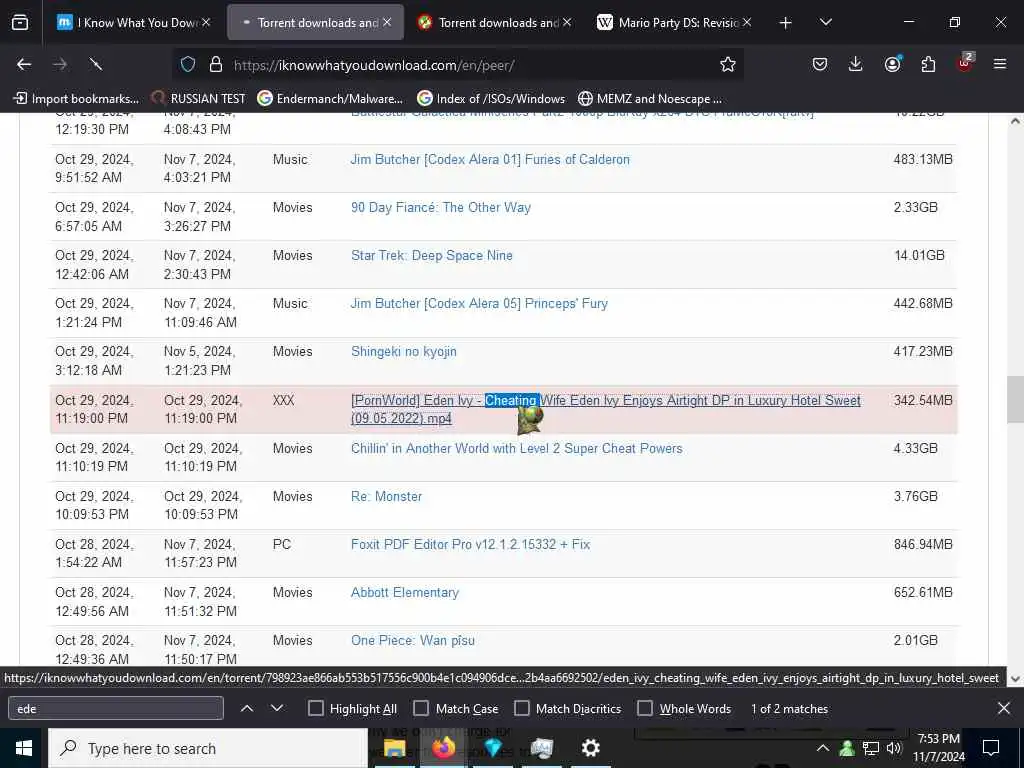This screenshot has height=768, width=1024.
Task: Switch to Firefox in the taskbar
Action: point(443,748)
